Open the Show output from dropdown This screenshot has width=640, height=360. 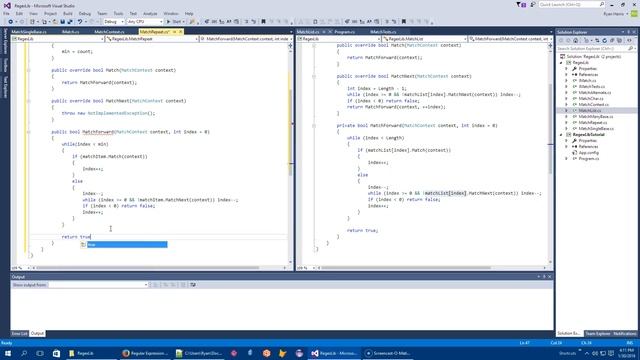tap(98, 284)
